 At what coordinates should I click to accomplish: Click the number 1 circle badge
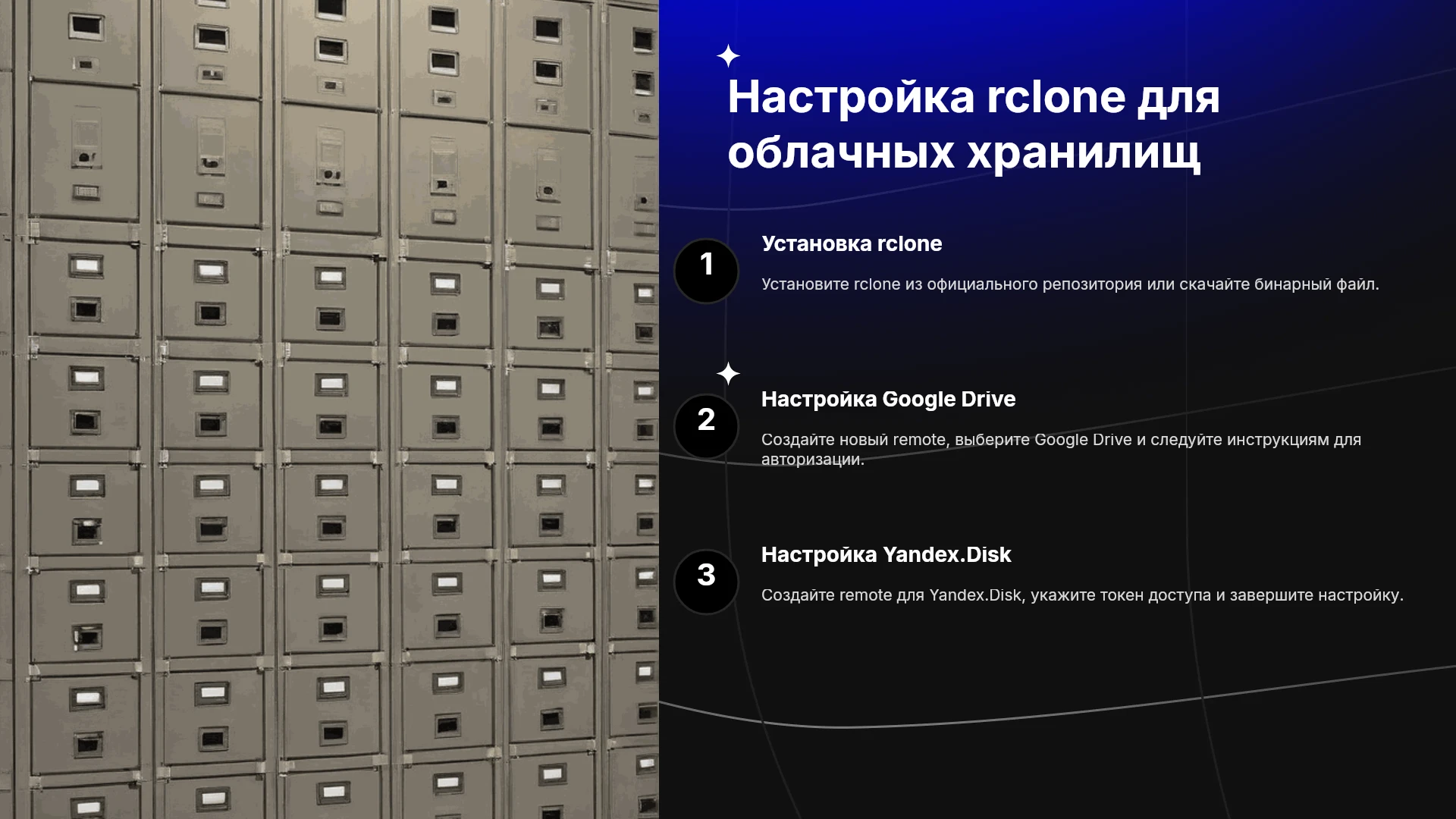706,271
